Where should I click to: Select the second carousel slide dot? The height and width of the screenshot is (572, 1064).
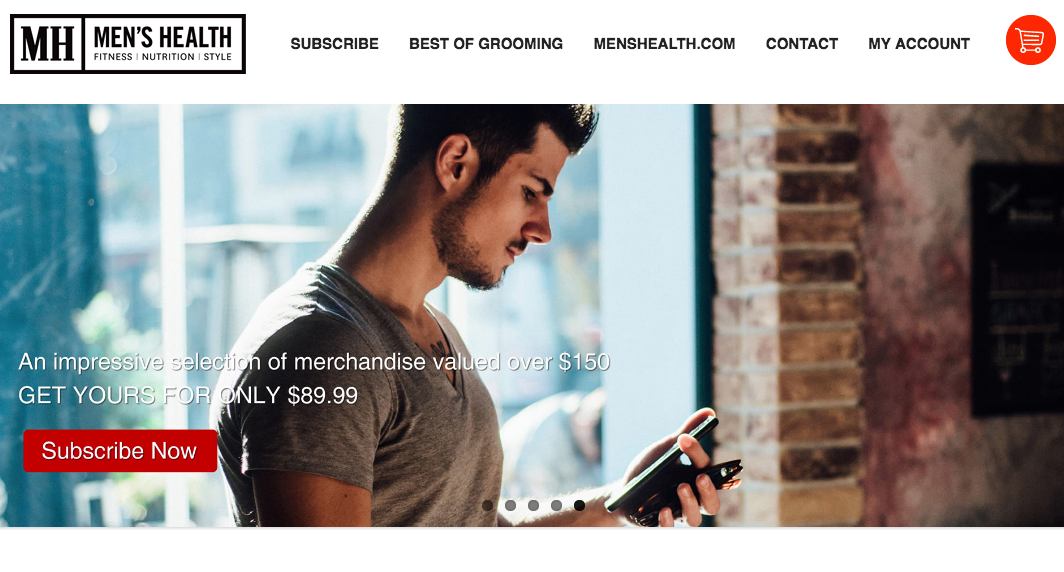(510, 506)
